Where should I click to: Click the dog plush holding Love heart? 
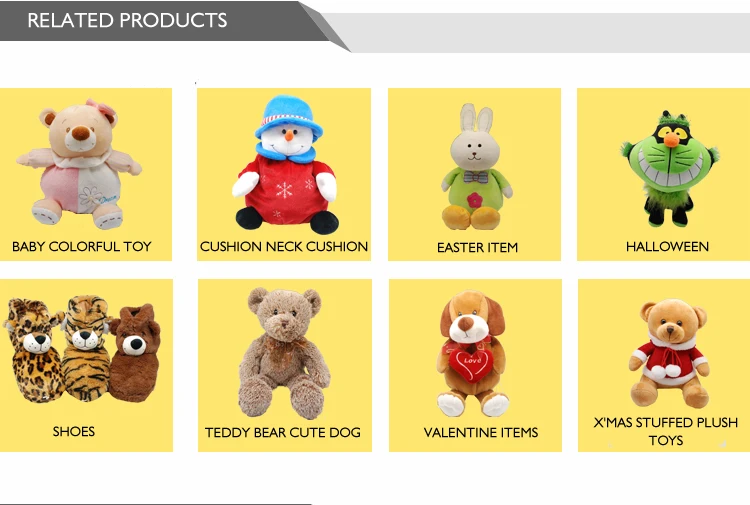click(472, 353)
